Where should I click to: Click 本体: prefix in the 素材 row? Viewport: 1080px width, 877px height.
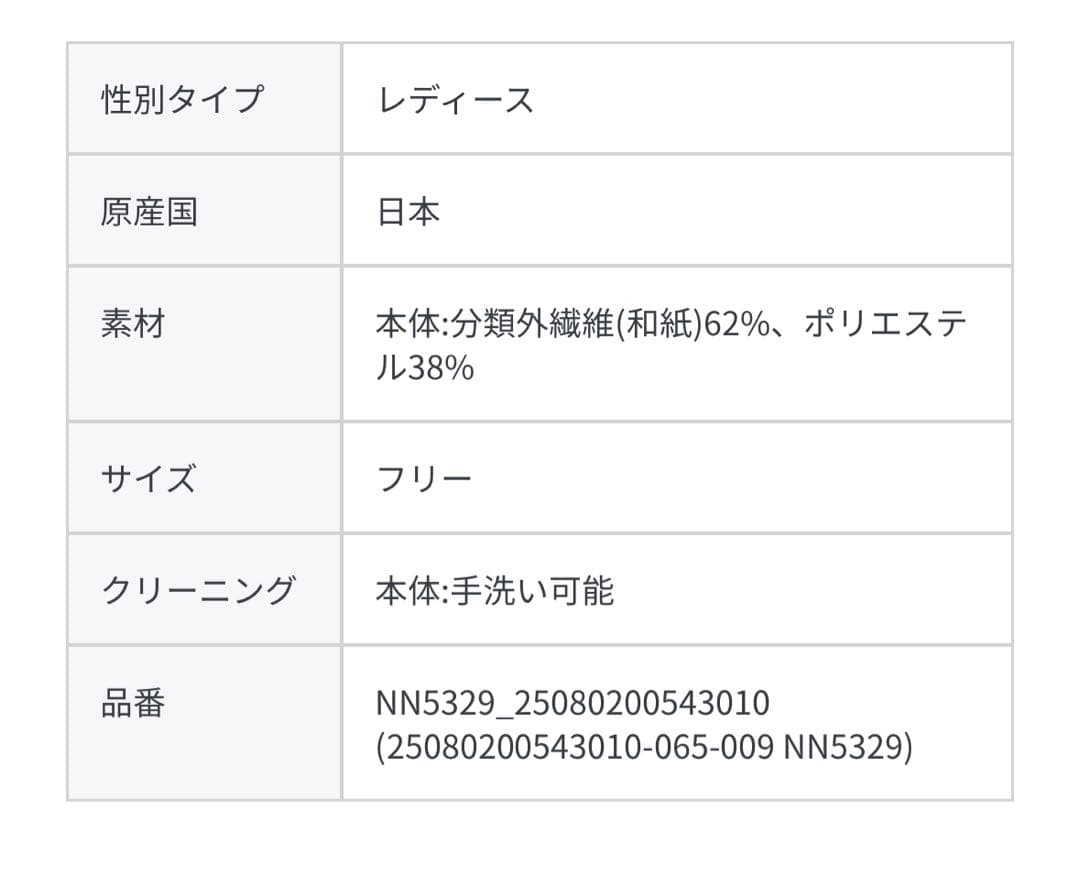[x=411, y=326]
